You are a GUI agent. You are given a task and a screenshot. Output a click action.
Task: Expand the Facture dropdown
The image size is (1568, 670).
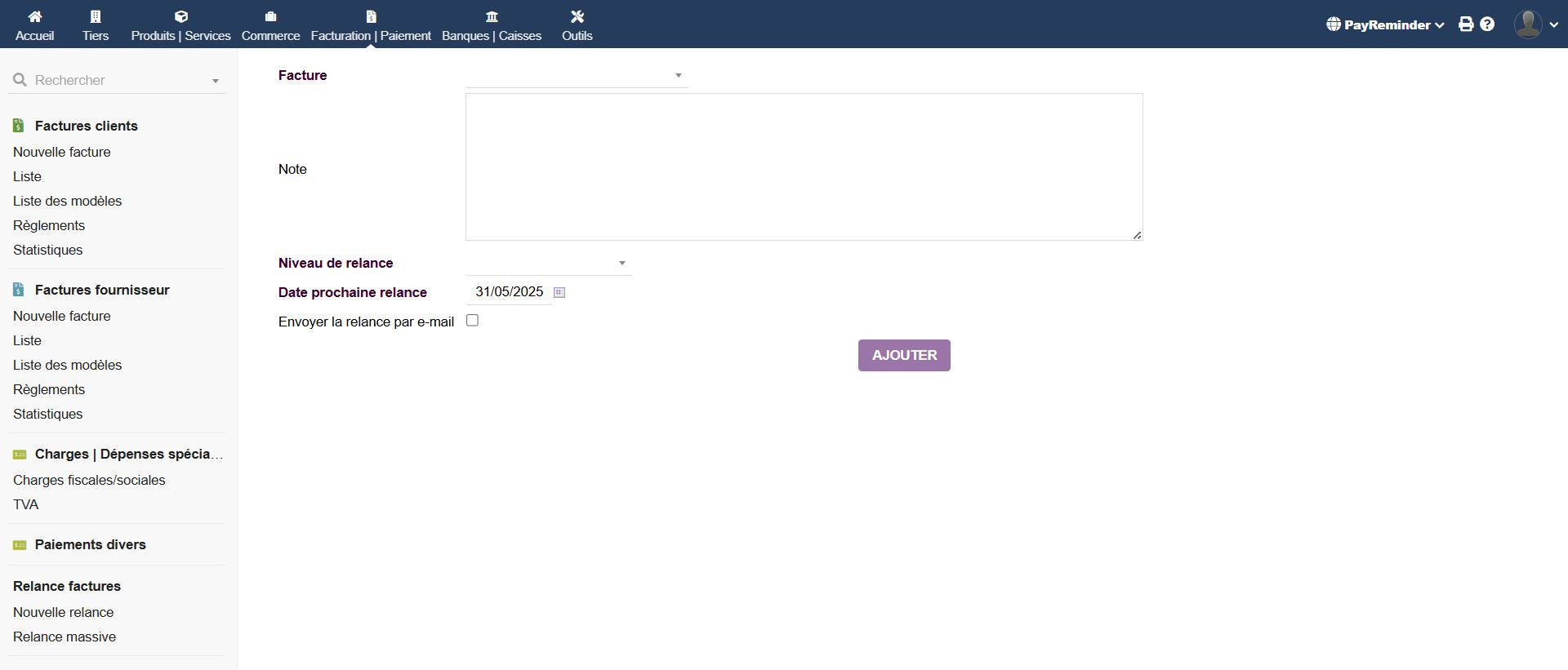coord(577,76)
